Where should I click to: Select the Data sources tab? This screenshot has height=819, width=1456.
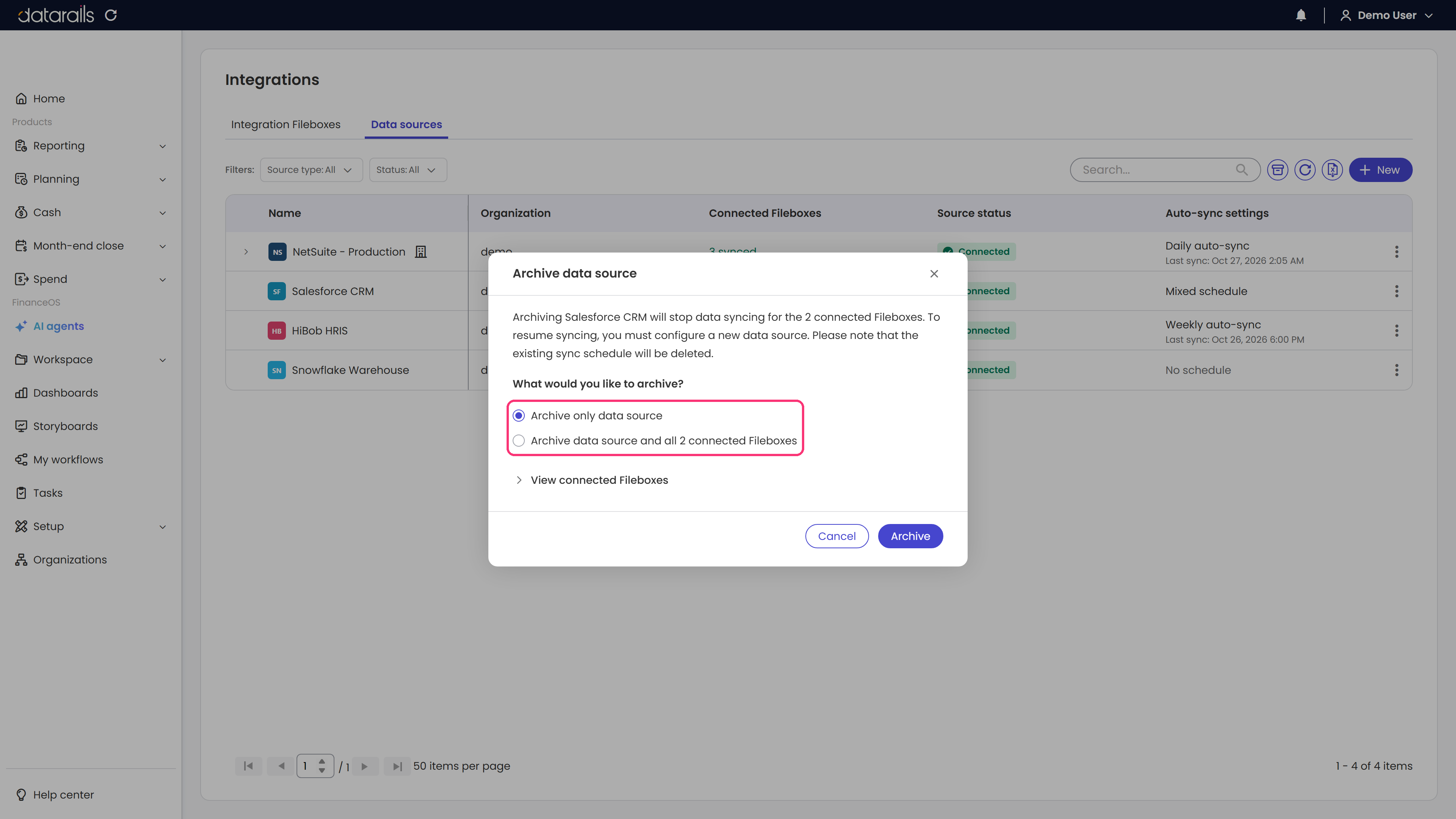[x=406, y=124]
